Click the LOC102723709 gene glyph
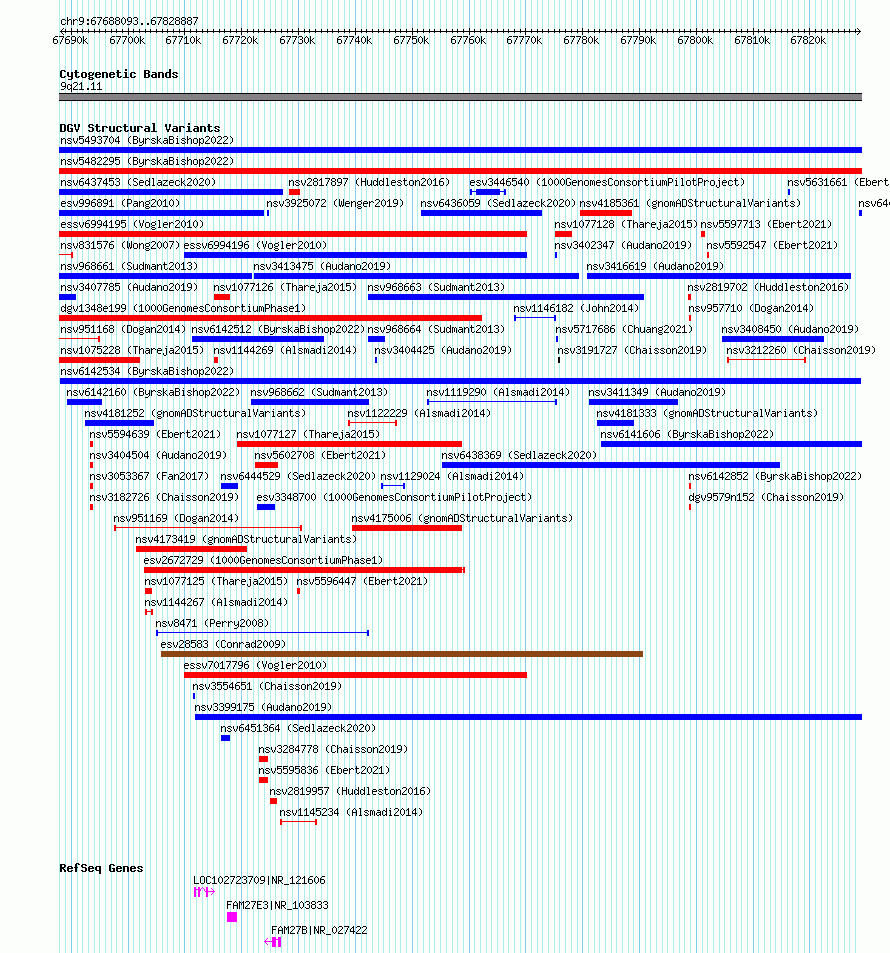 [204, 892]
